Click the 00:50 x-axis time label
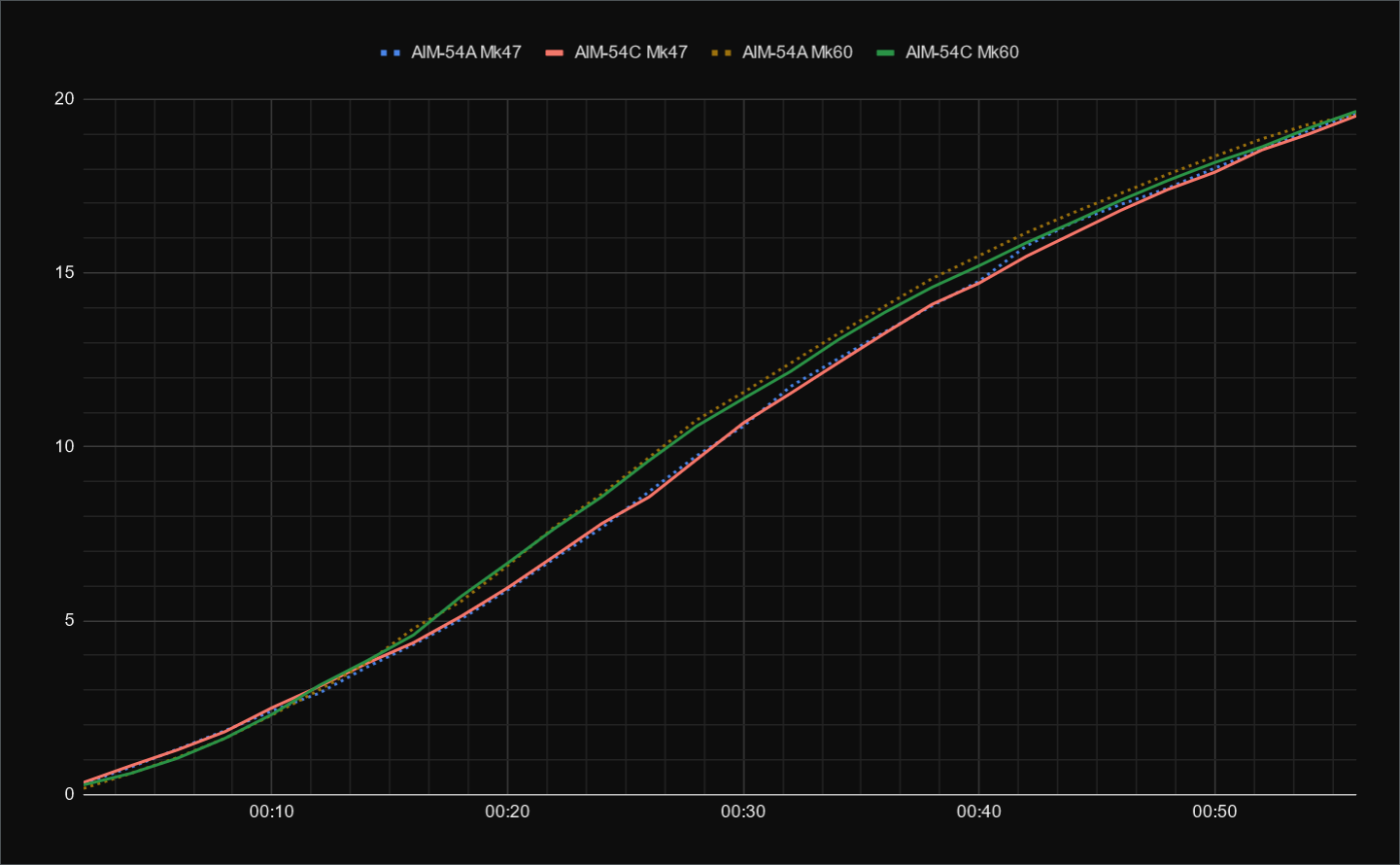Screen dimensions: 1400x865 1214,812
